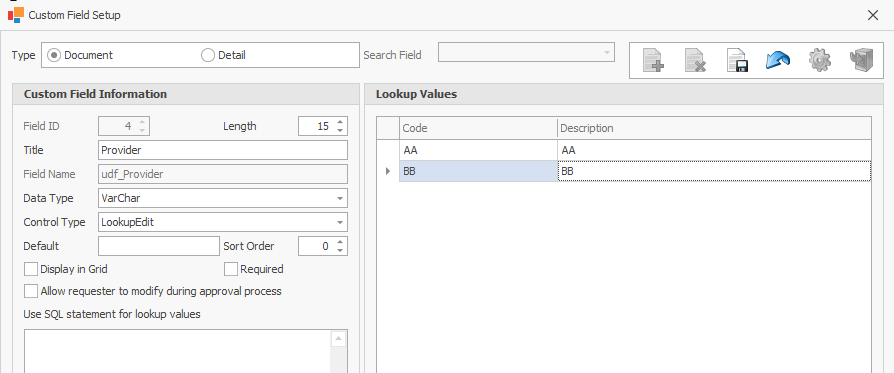Open the gear settings icon

(819, 60)
